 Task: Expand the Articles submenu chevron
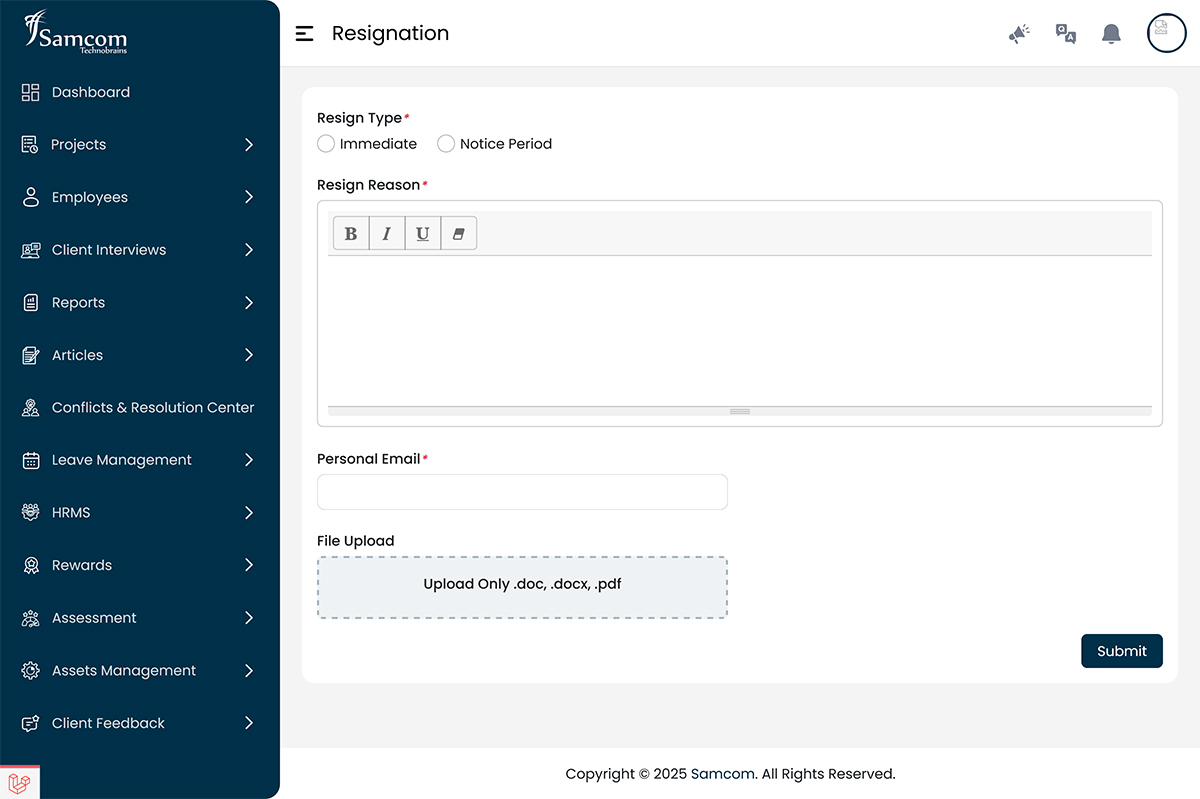[249, 355]
